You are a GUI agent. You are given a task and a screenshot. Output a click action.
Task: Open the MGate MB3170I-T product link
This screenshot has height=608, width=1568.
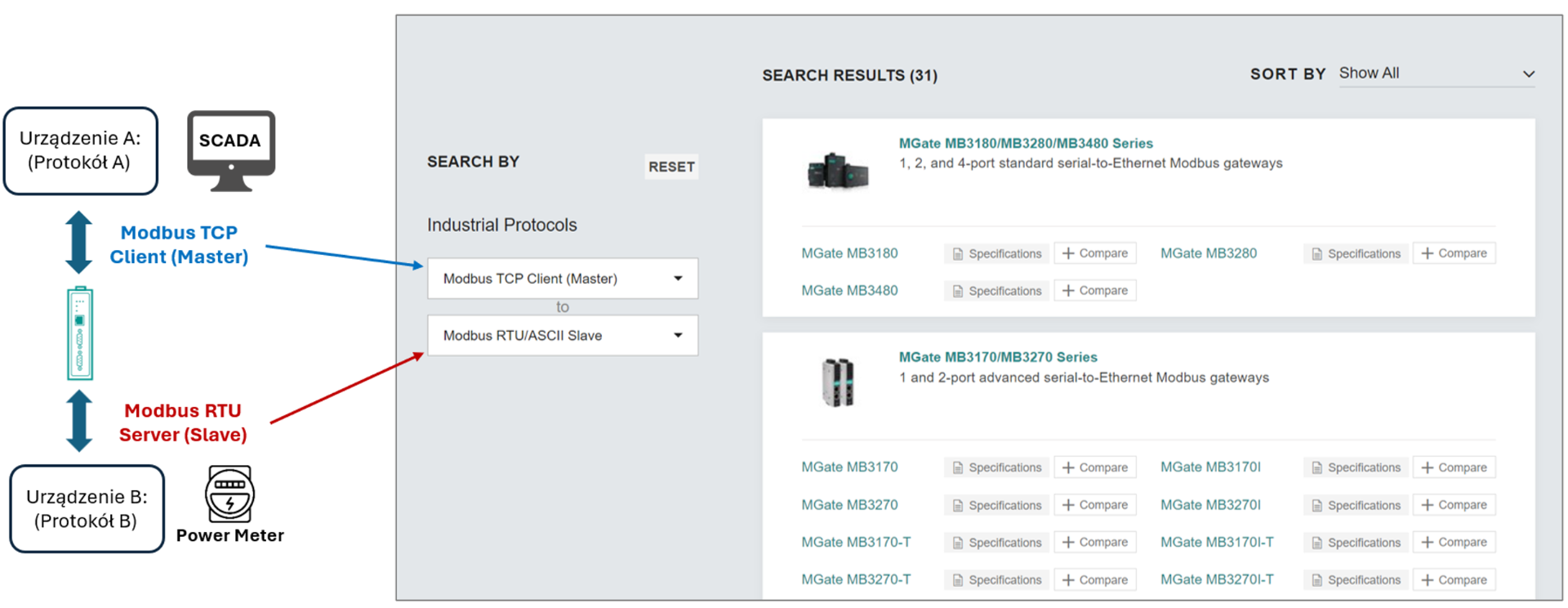[x=1217, y=542]
